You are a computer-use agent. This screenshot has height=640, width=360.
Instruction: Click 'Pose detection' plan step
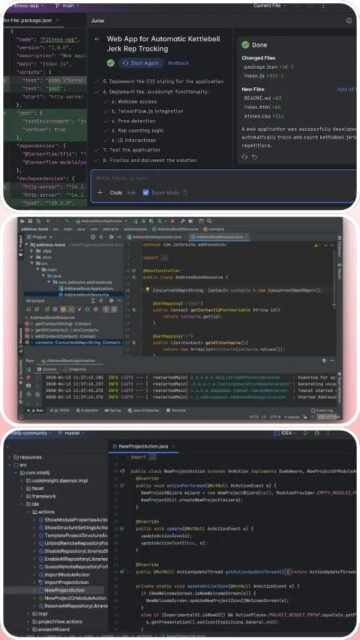tap(133, 121)
